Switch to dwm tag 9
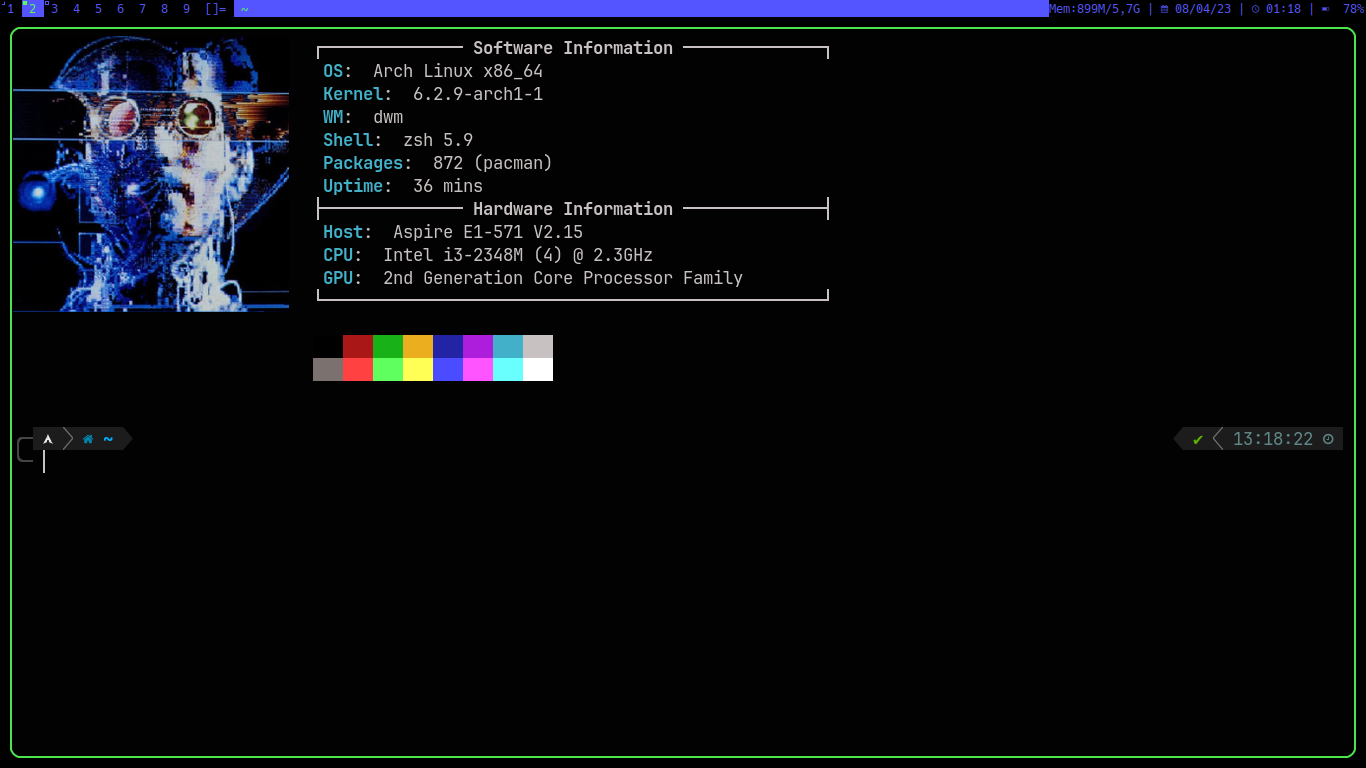Image resolution: width=1366 pixels, height=768 pixels. 186,9
